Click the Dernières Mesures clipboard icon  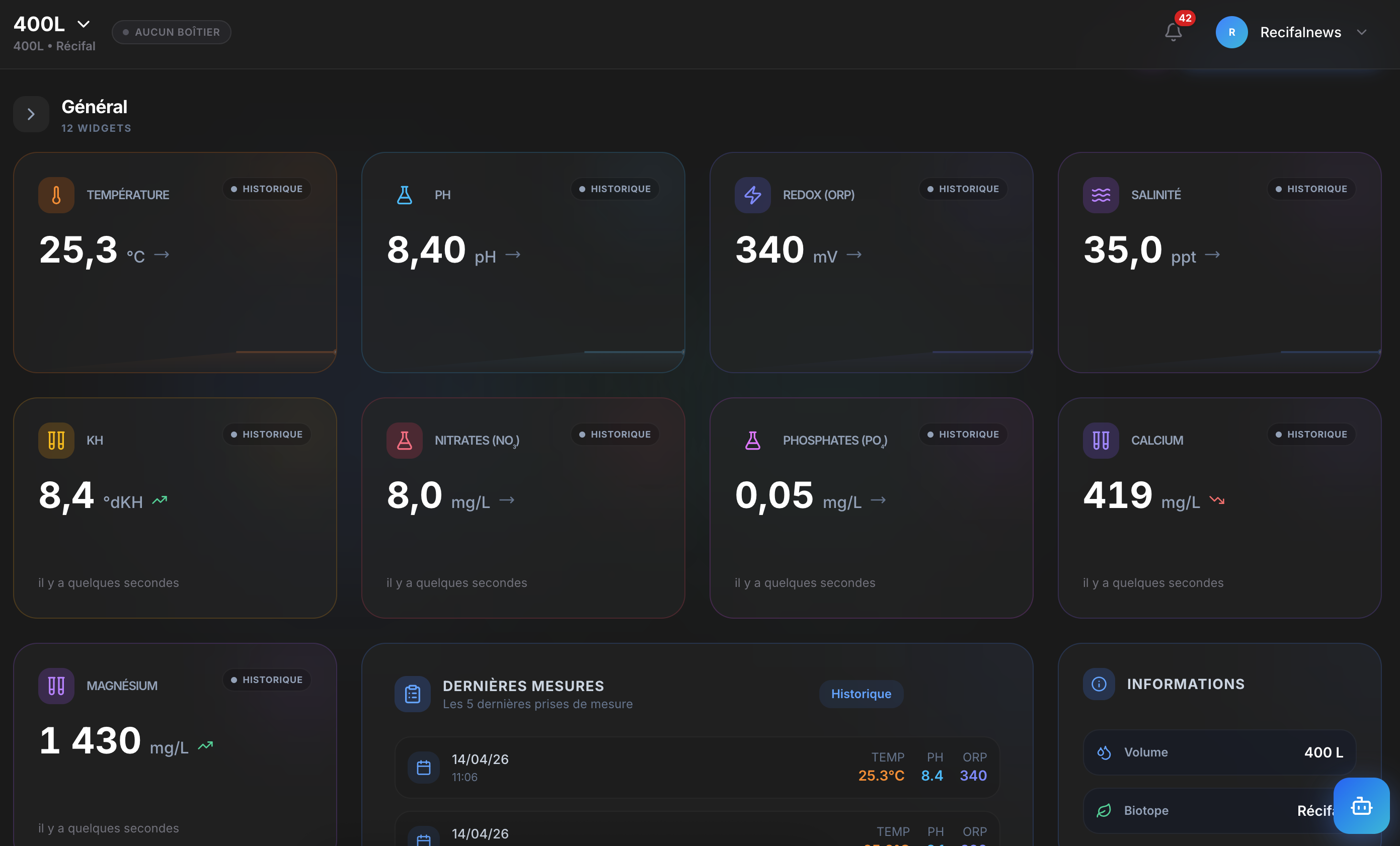pyautogui.click(x=412, y=693)
